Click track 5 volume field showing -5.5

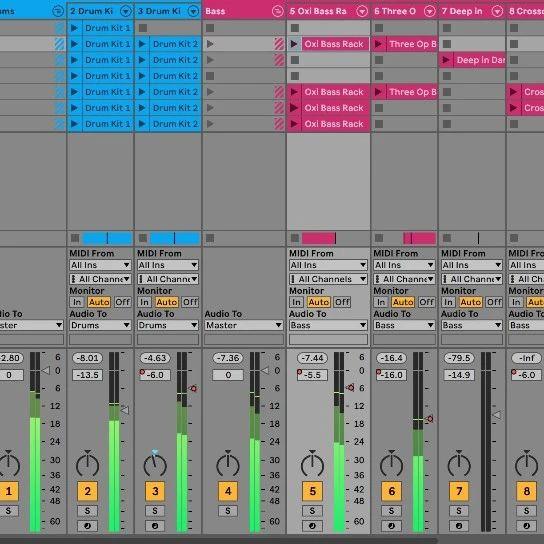pyautogui.click(x=312, y=375)
